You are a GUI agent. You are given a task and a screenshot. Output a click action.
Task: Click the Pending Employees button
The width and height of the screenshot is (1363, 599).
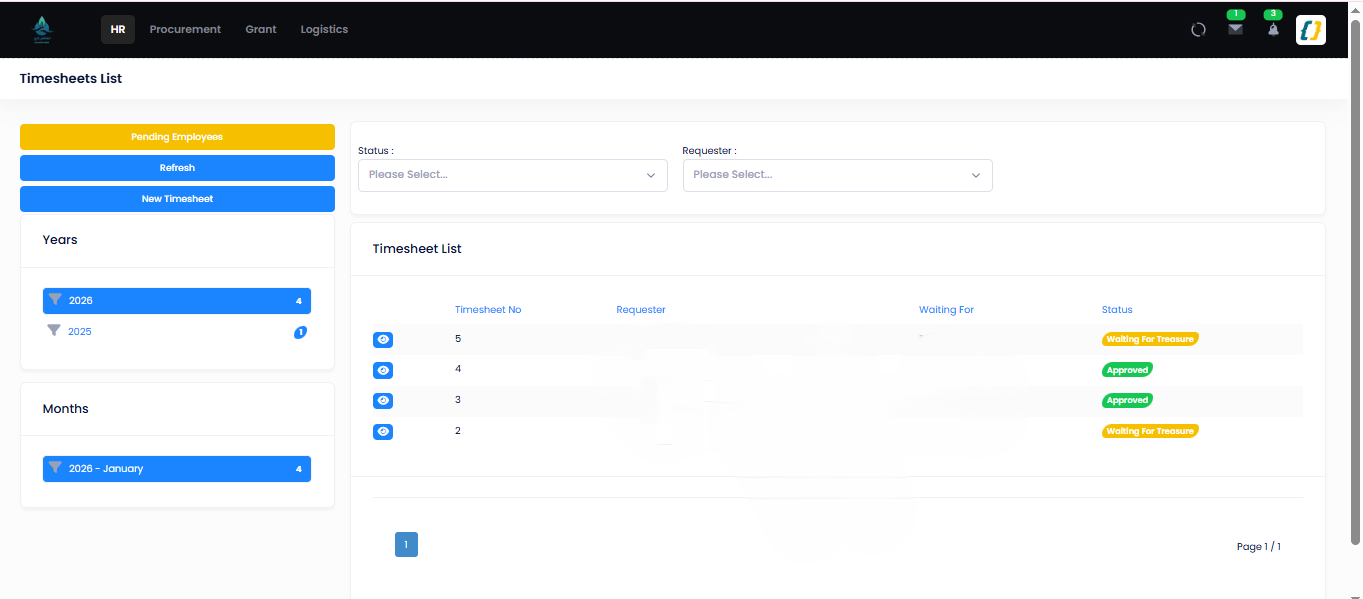(x=177, y=137)
